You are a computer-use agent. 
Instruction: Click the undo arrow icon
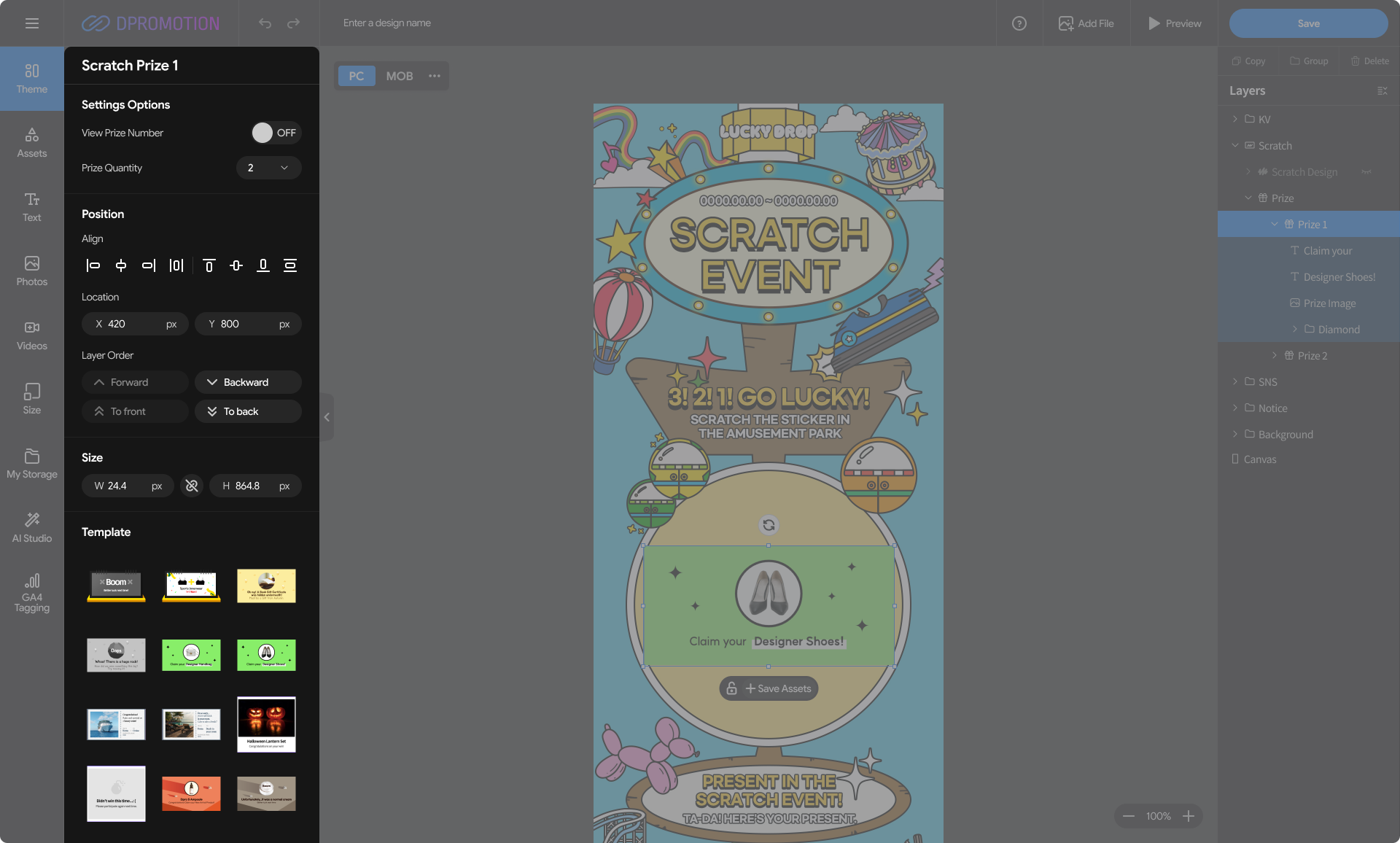265,23
